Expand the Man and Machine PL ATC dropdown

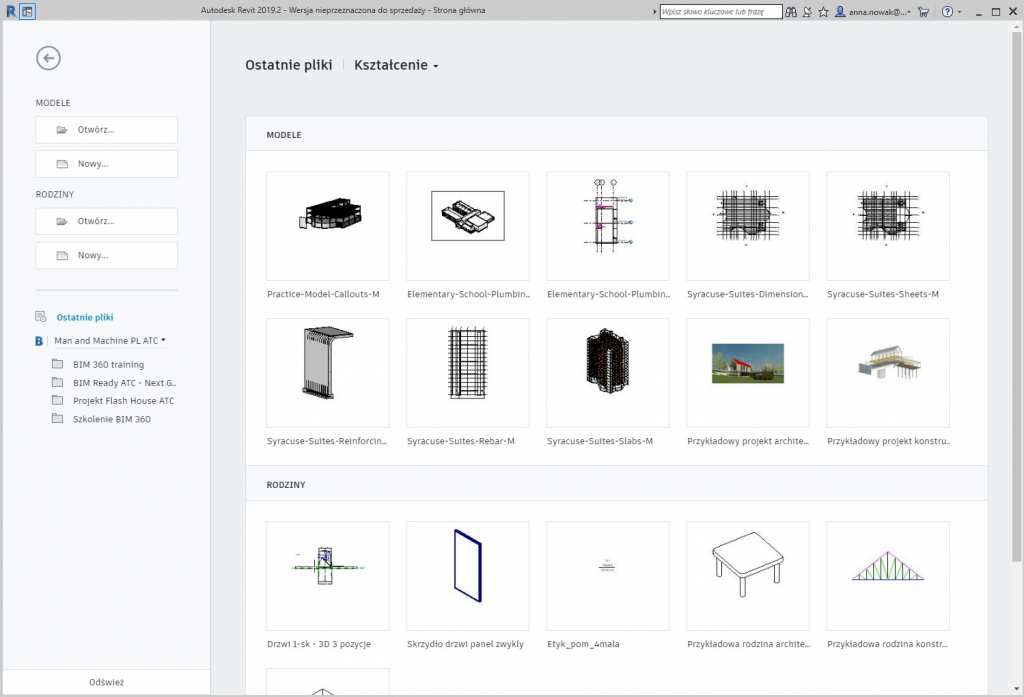click(109, 341)
